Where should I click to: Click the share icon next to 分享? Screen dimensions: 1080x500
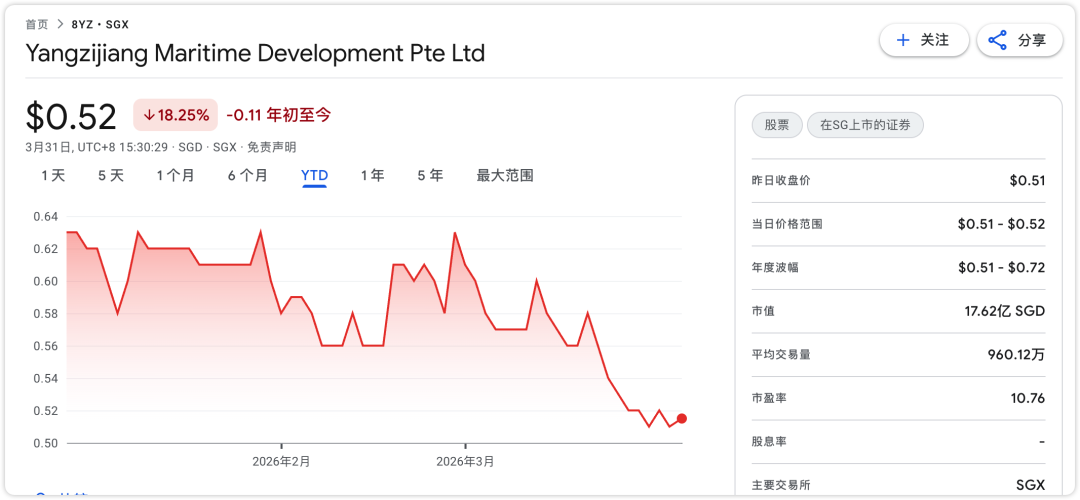coord(997,40)
